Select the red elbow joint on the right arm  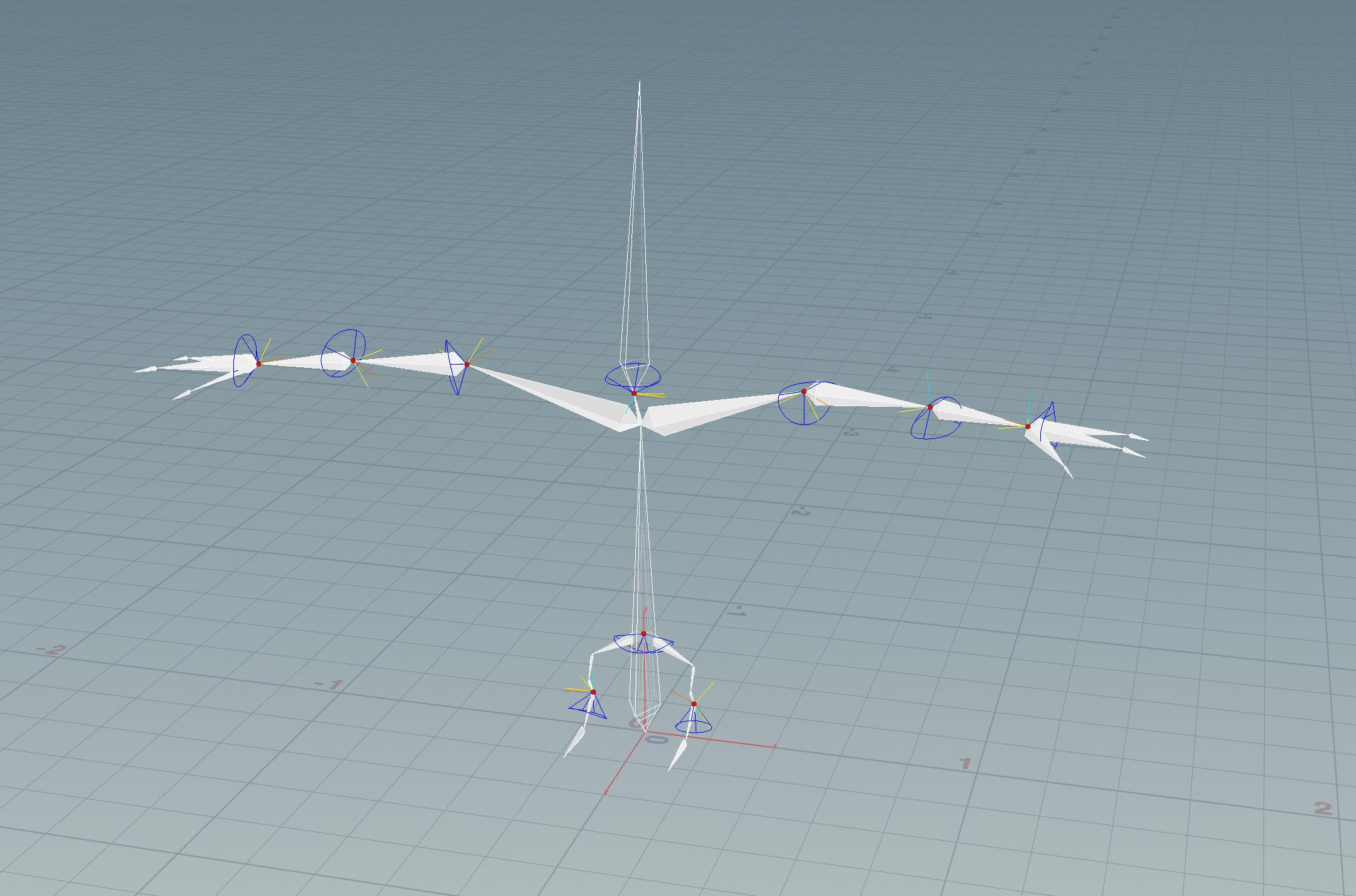tap(931, 407)
